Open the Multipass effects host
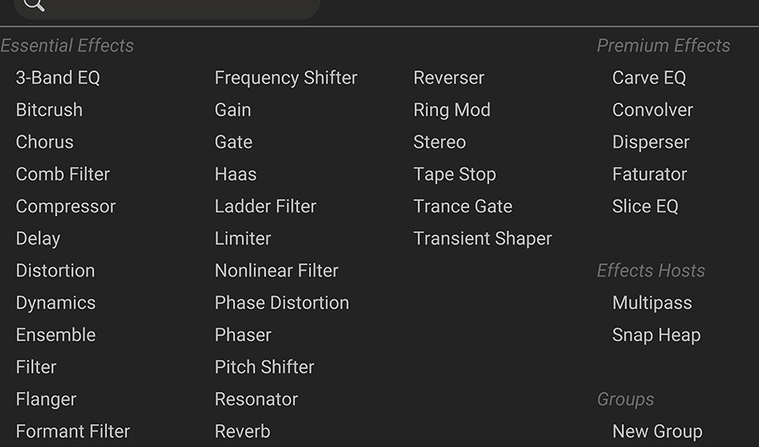This screenshot has width=759, height=447. point(652,303)
